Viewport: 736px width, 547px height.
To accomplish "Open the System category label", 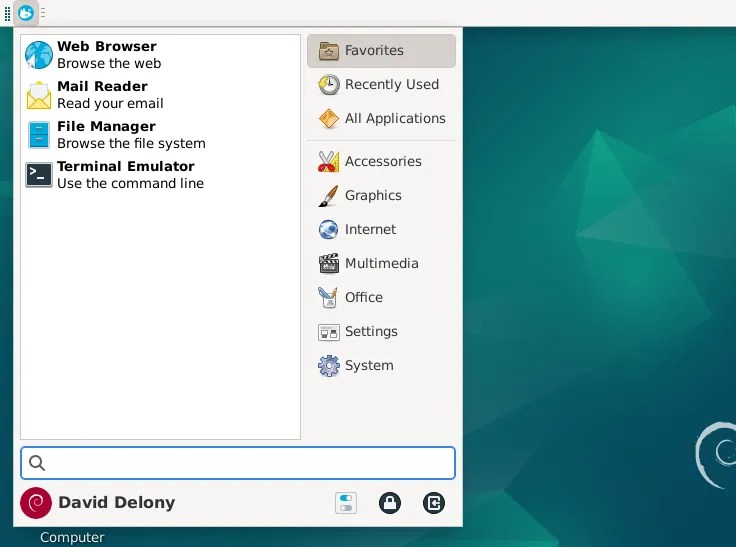I will 369,366.
